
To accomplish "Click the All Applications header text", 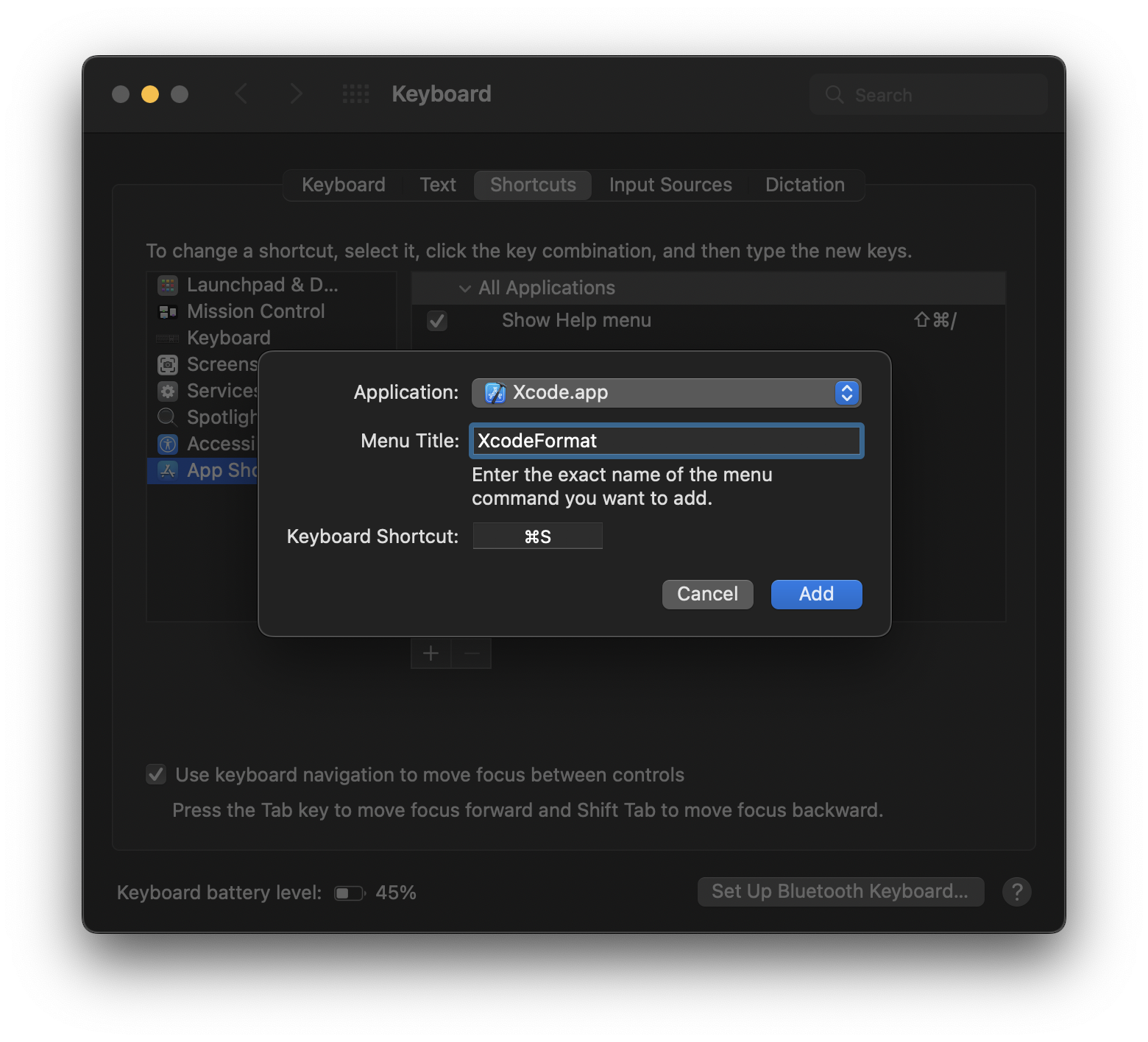I will tap(547, 288).
